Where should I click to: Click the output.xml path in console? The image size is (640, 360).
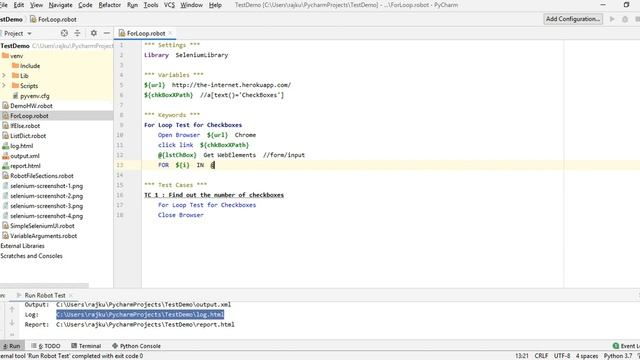143,304
